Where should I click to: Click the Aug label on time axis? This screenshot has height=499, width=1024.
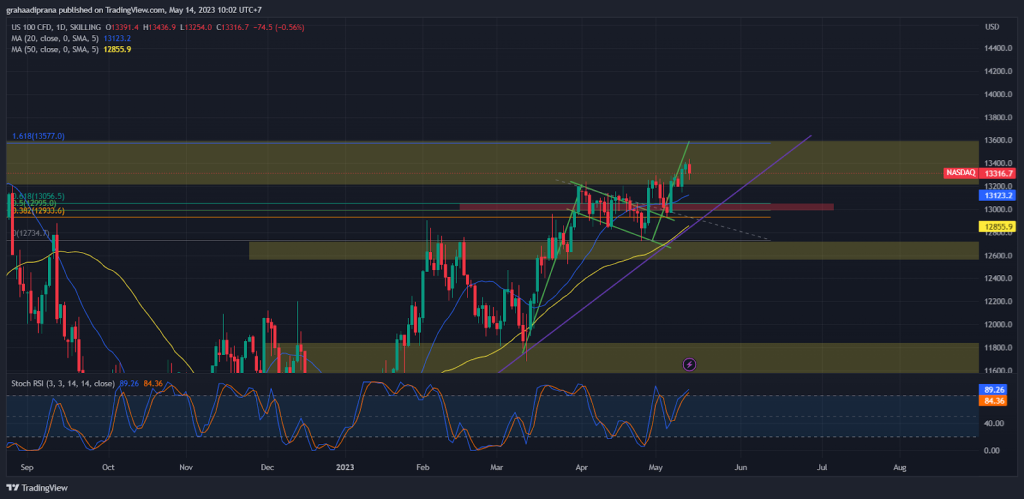pyautogui.click(x=900, y=468)
